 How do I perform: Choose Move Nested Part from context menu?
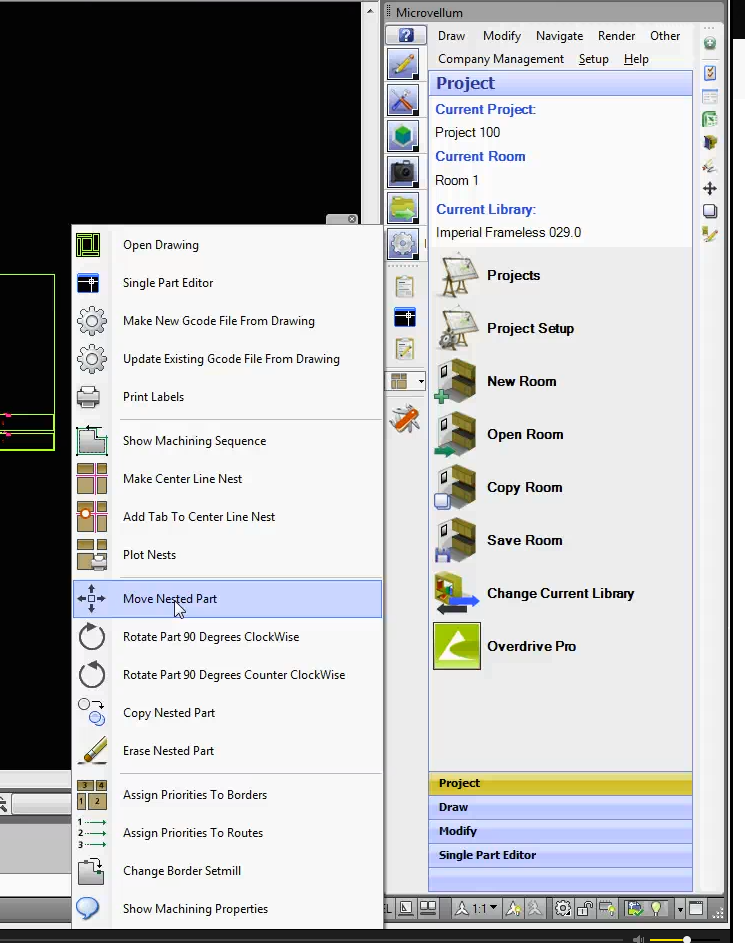click(x=227, y=599)
